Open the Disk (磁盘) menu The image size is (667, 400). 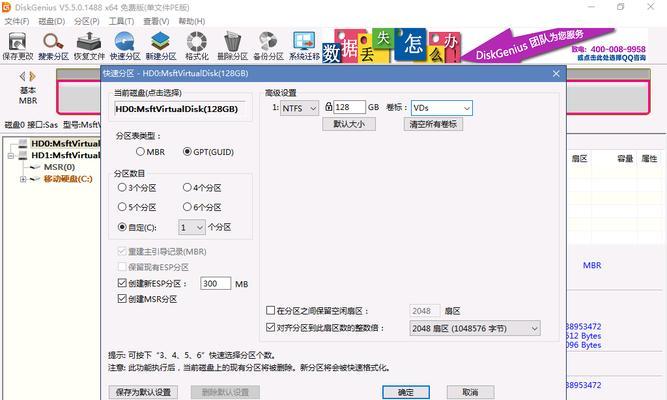pyautogui.click(x=51, y=21)
